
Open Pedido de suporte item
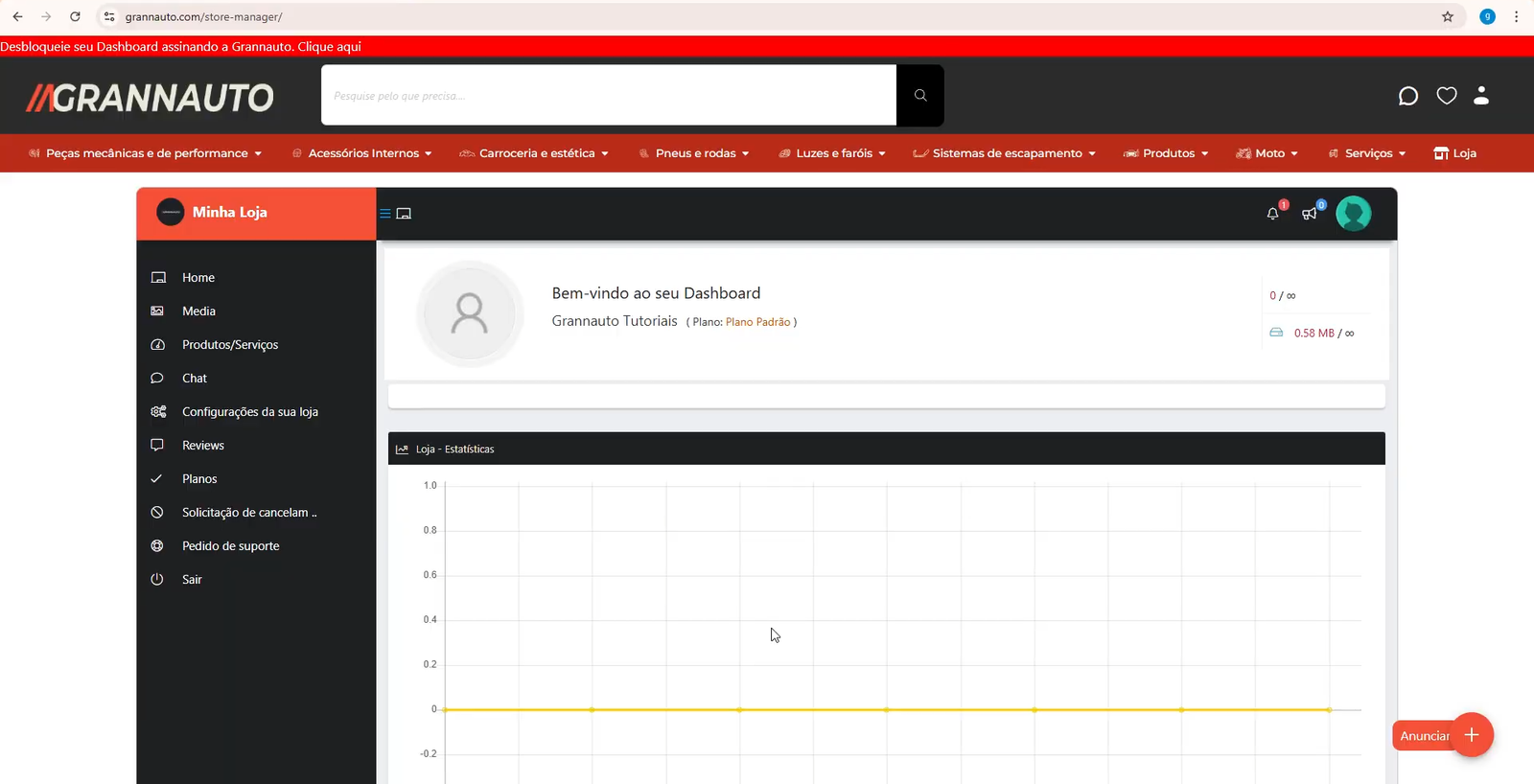231,546
